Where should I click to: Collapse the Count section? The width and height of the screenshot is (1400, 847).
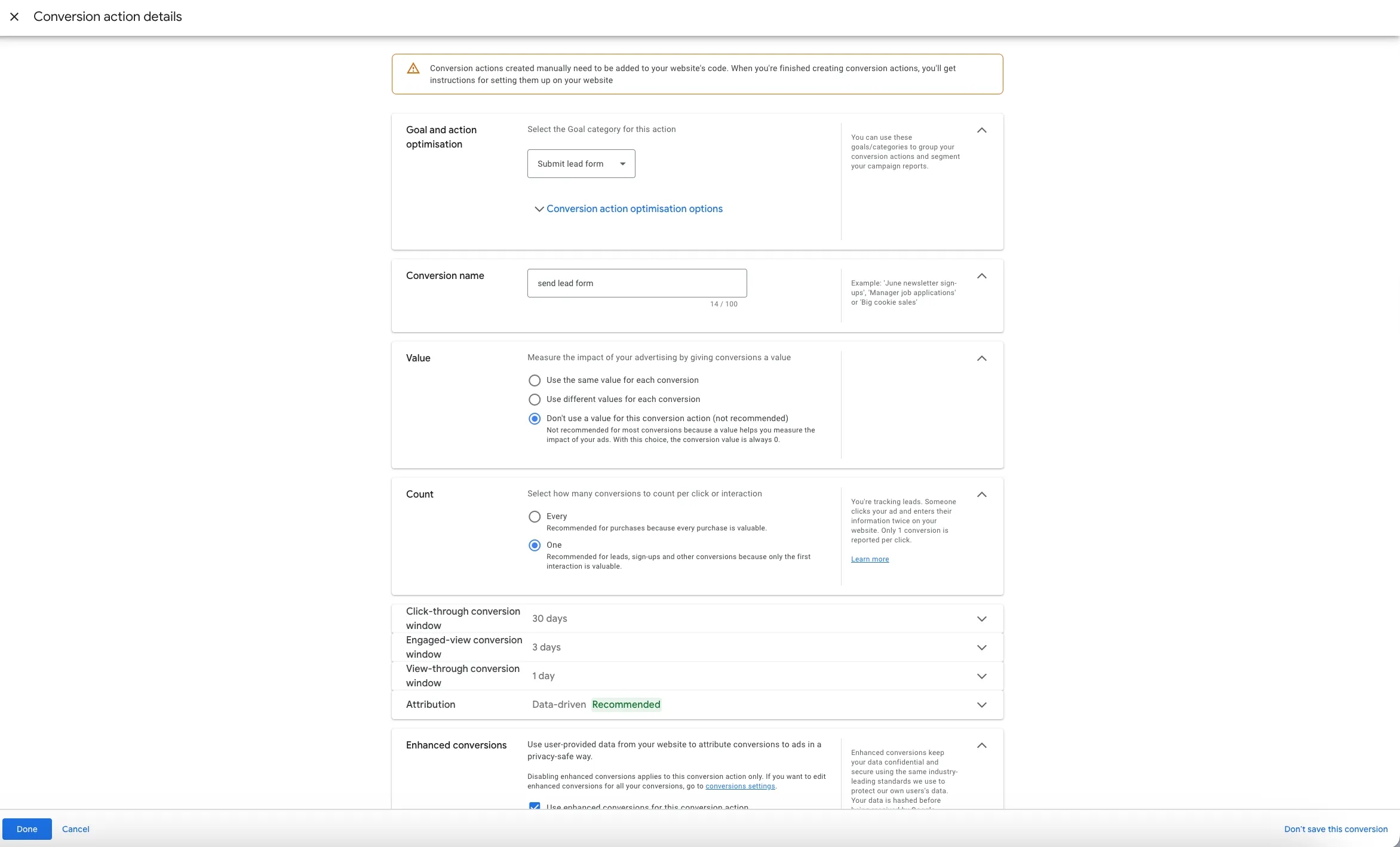coord(981,495)
